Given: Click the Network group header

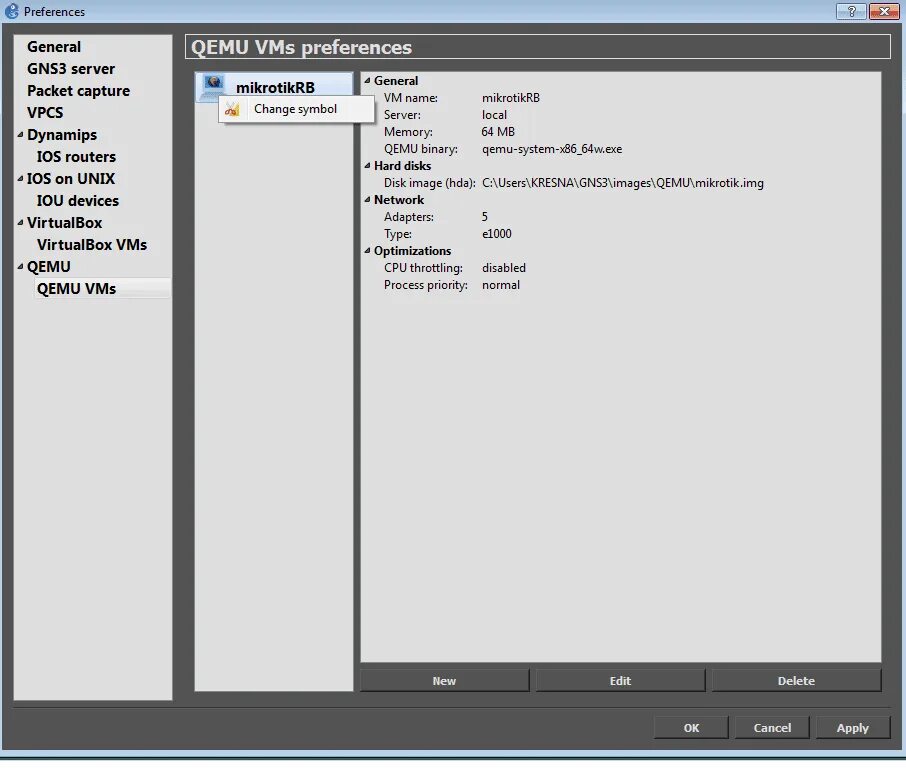Looking at the screenshot, I should (399, 200).
